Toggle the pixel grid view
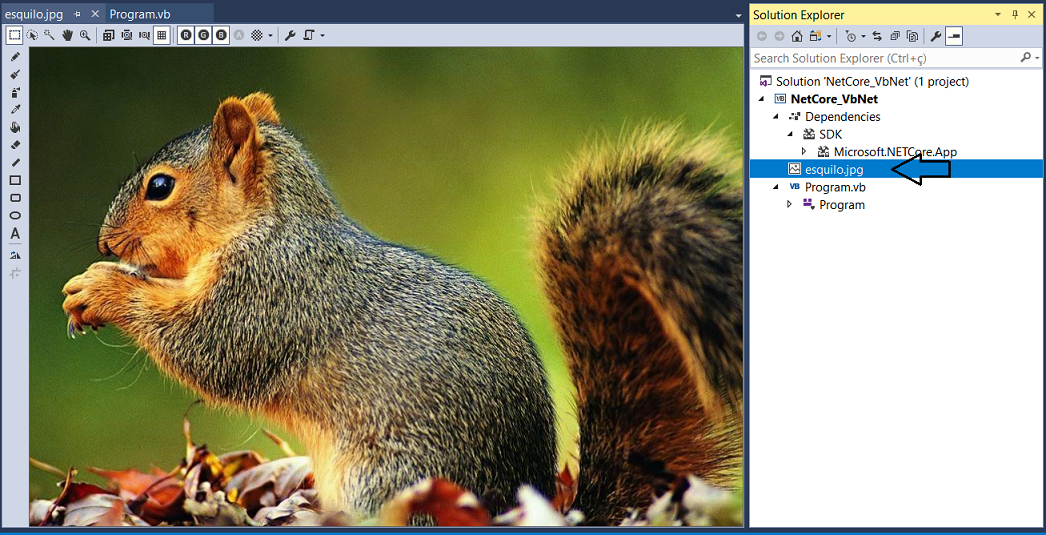The image size is (1046, 535). [161, 35]
